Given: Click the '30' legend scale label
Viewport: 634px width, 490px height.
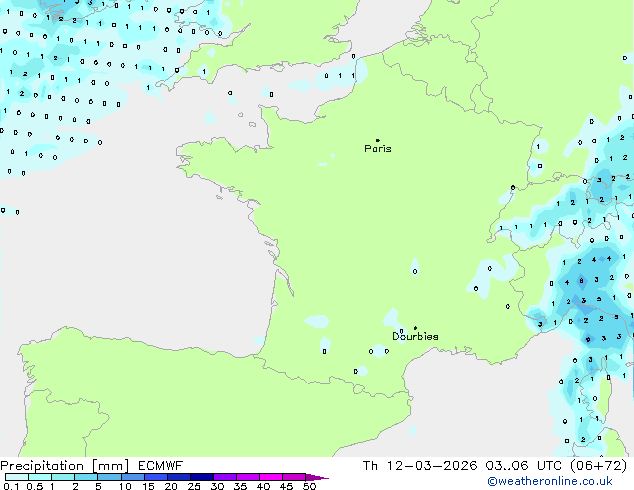Looking at the screenshot, I should coord(217,486).
